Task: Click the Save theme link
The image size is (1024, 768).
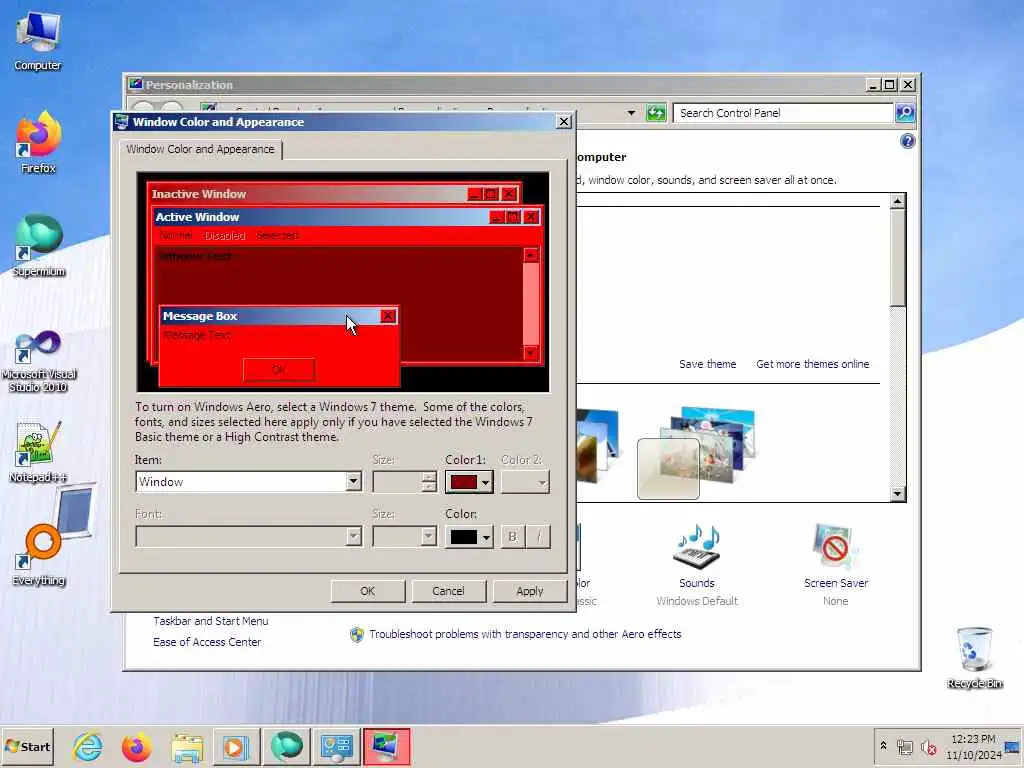Action: tap(707, 364)
